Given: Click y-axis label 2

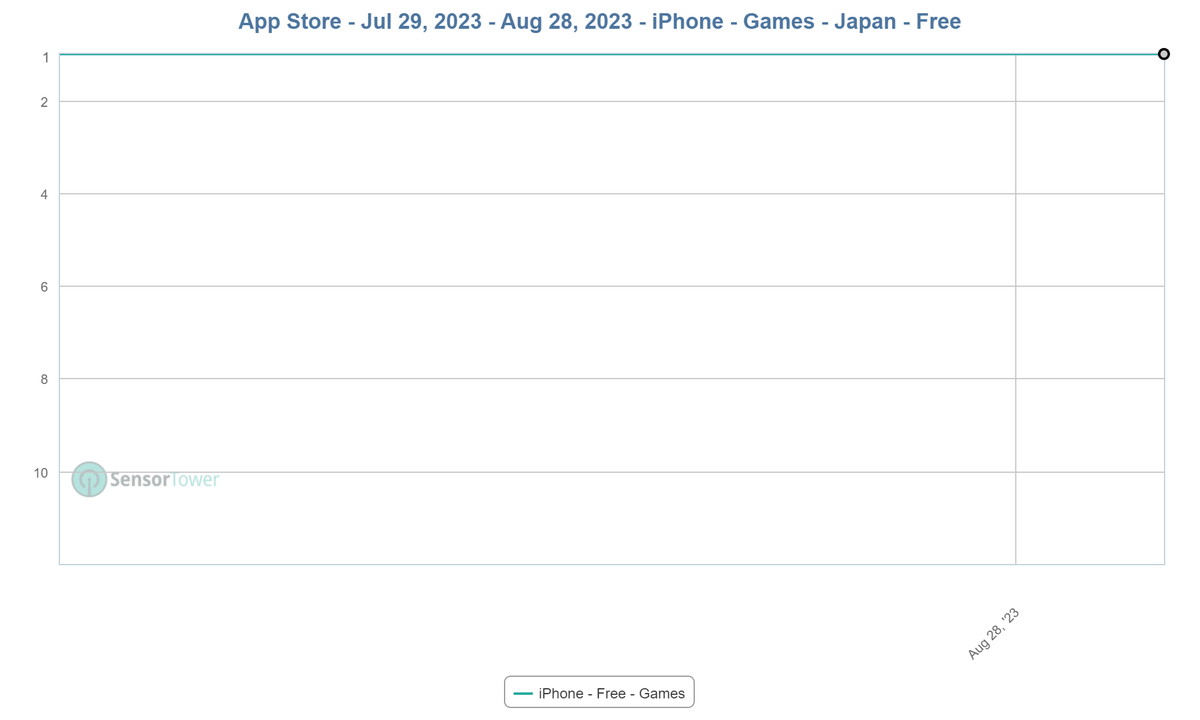Looking at the screenshot, I should [45, 102].
